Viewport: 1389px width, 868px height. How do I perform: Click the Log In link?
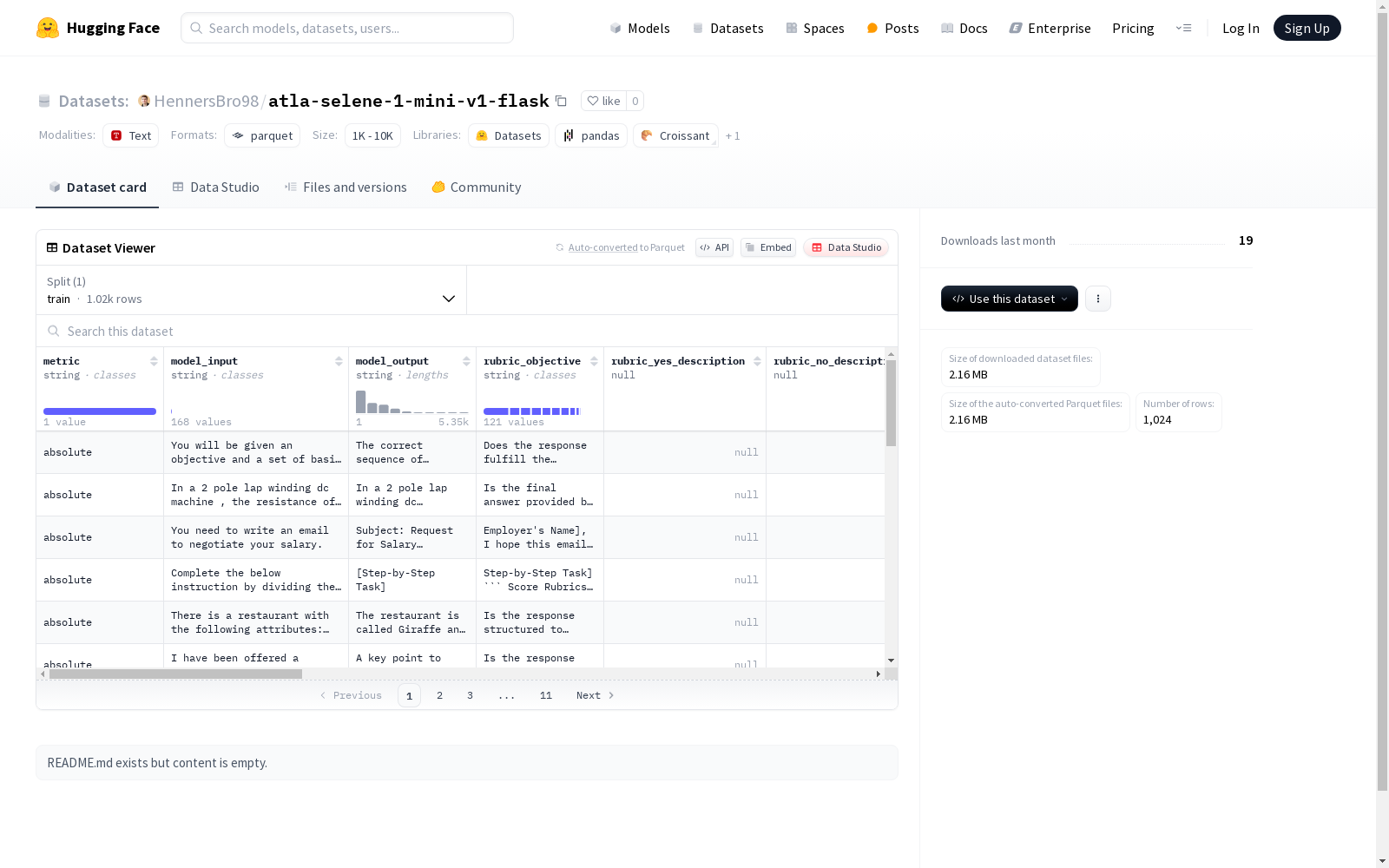pos(1241,28)
